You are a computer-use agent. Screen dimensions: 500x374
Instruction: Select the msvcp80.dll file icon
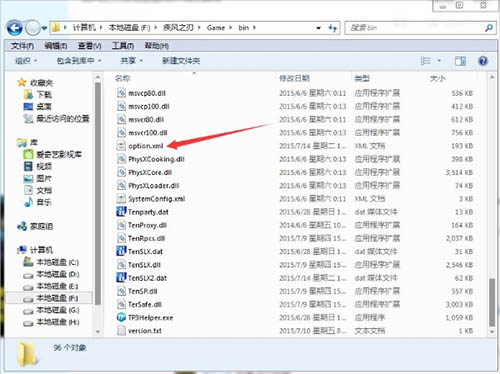point(121,93)
